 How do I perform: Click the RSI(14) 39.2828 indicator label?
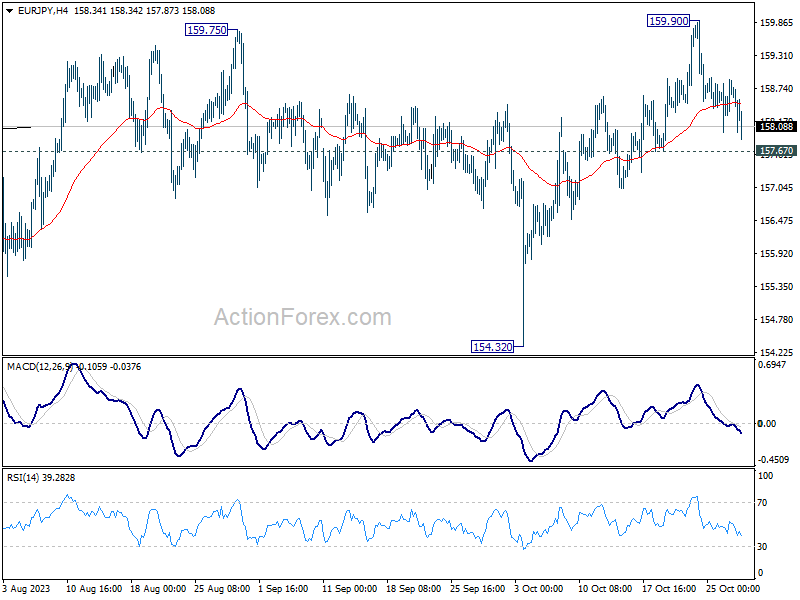41,478
